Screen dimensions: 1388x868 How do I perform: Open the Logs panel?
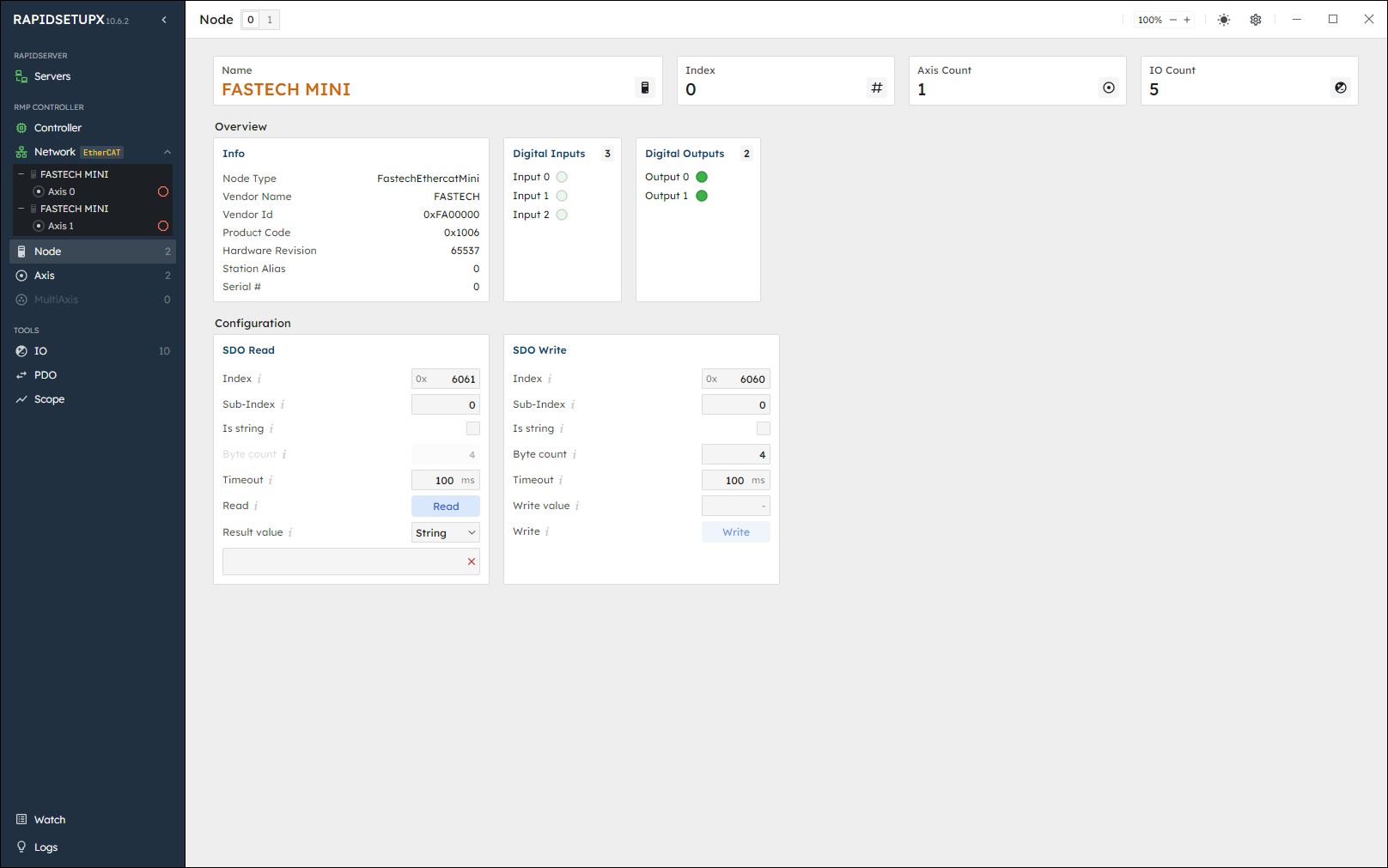[x=93, y=847]
